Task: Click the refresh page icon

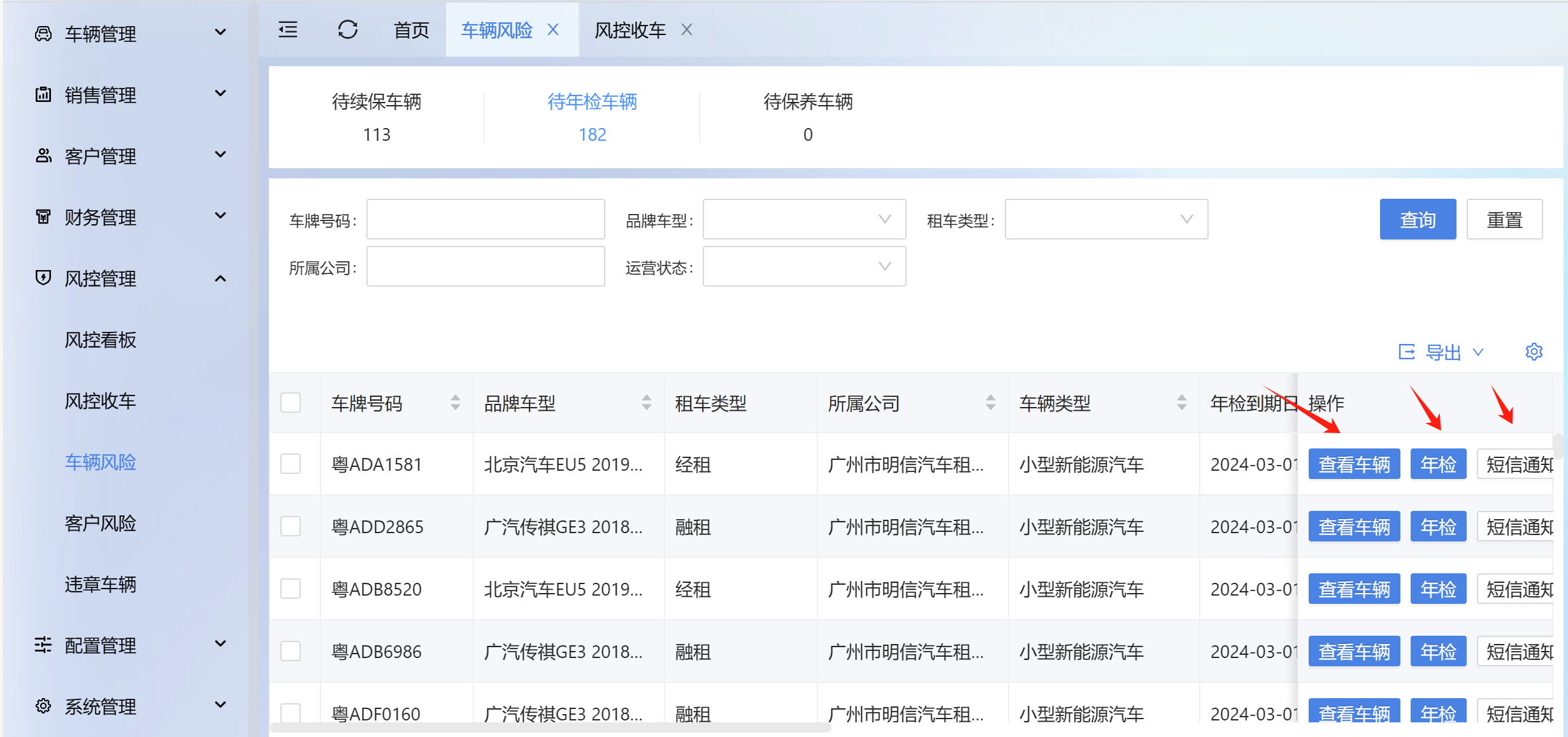Action: coord(347,30)
